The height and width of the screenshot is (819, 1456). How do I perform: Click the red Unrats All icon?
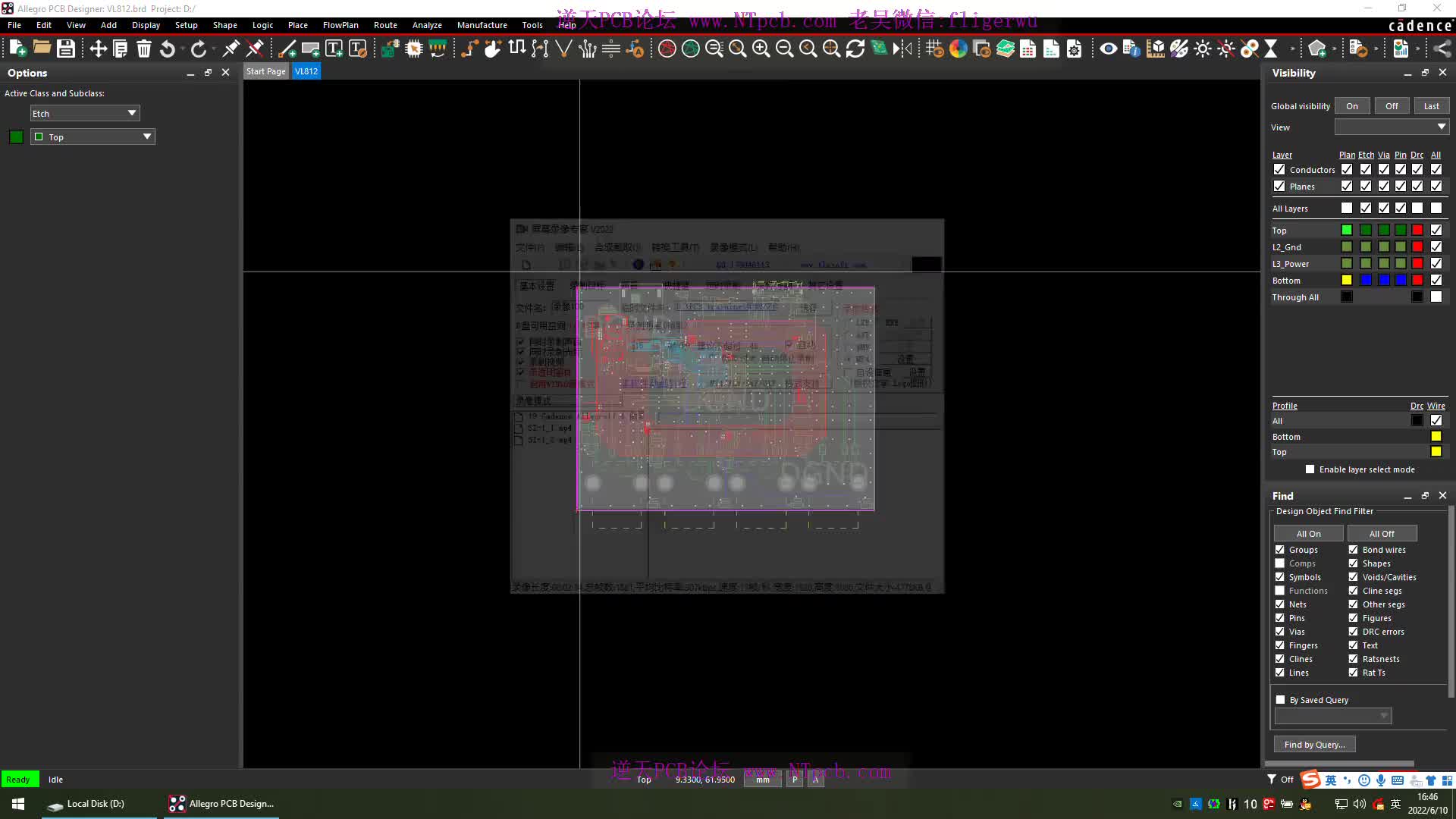coord(667,49)
